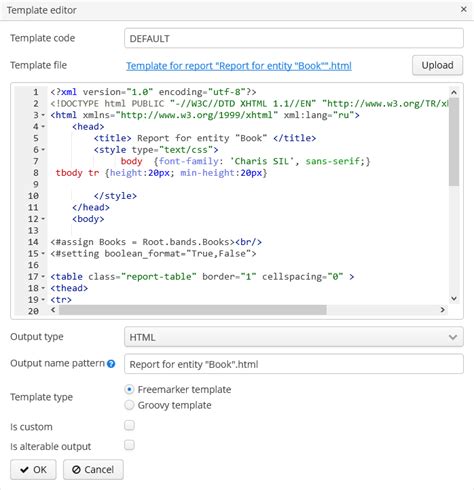Image resolution: width=474 pixels, height=490 pixels.
Task: Click the #assign Books line 14
Action: pyautogui.click(x=156, y=242)
